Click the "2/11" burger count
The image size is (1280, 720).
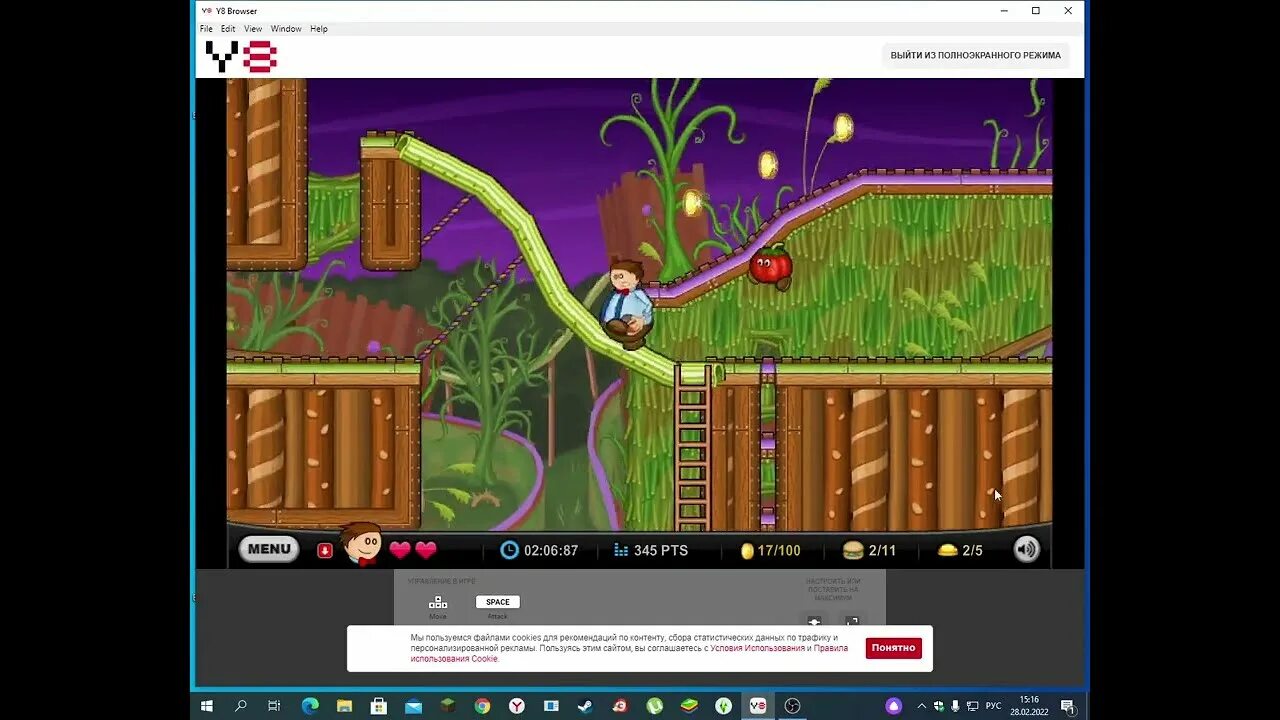[883, 550]
